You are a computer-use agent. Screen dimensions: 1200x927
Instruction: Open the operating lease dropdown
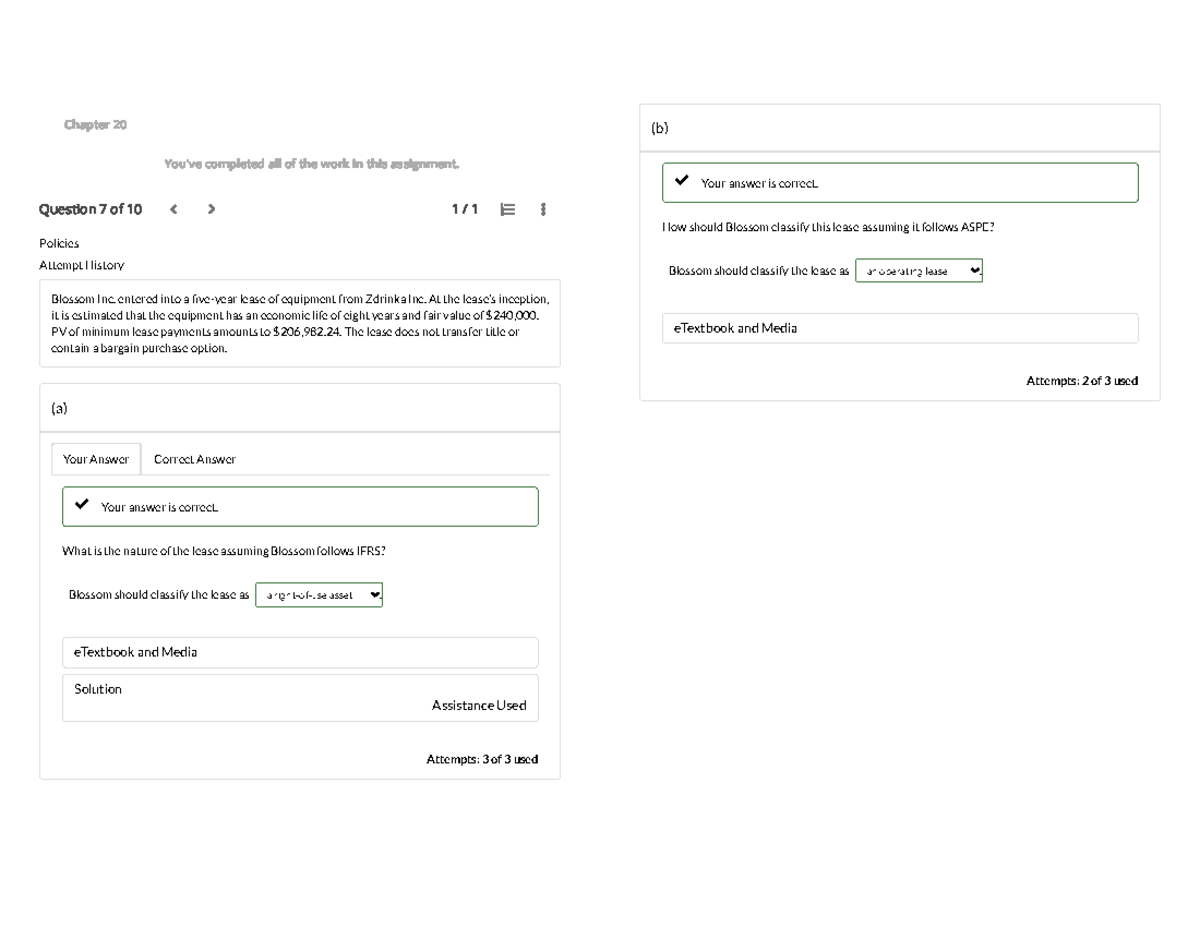[x=919, y=271]
